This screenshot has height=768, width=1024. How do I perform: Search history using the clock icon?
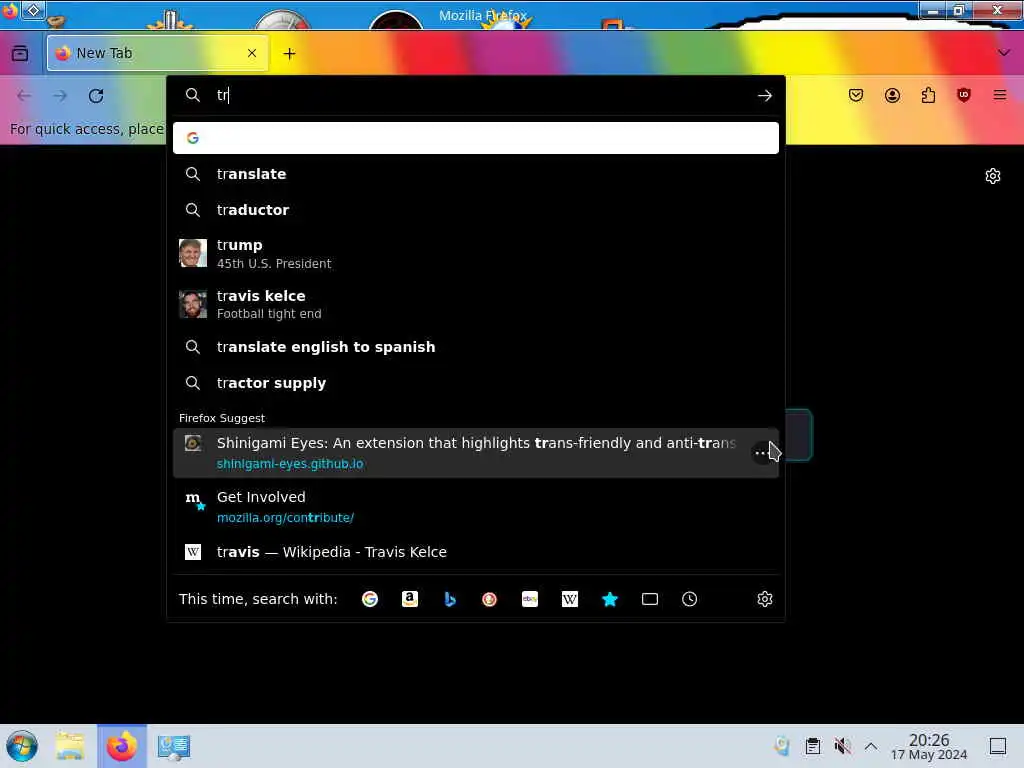click(690, 599)
